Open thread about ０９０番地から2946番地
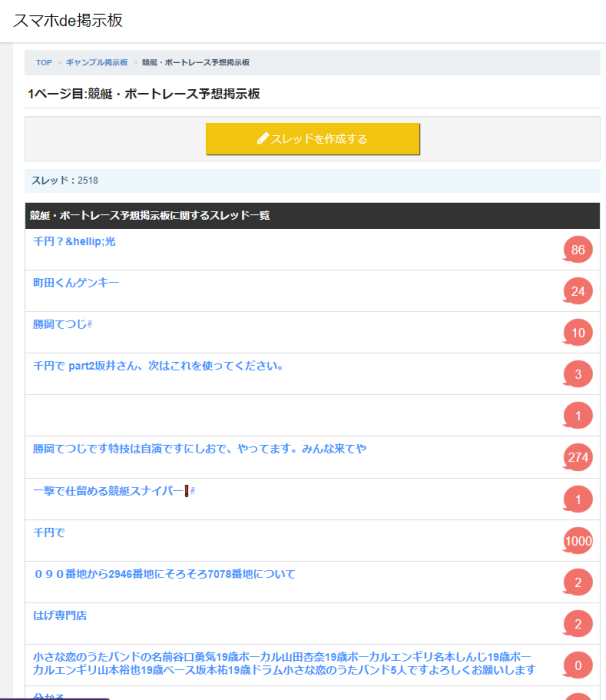 point(164,574)
